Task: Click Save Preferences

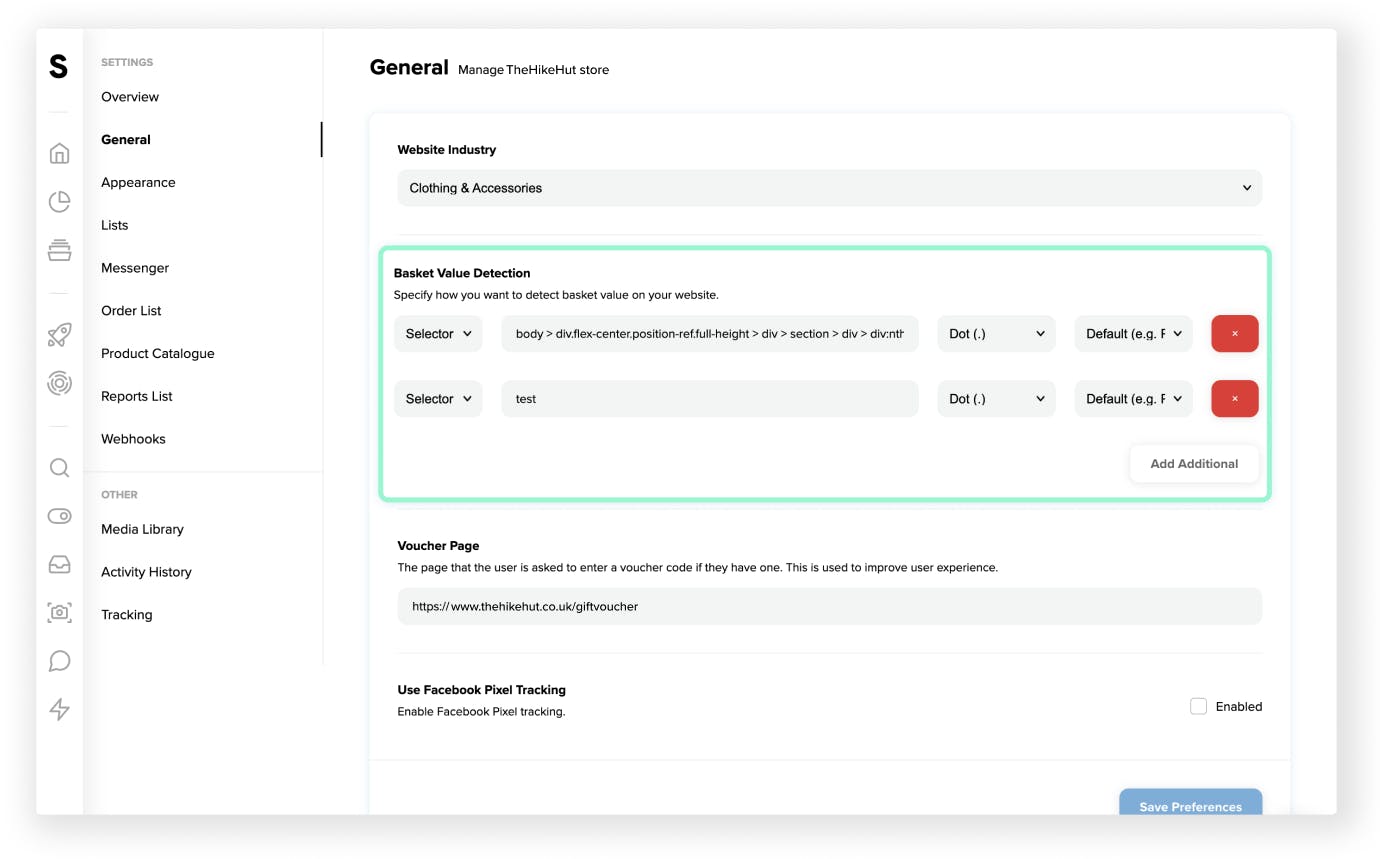Action: coord(1190,806)
